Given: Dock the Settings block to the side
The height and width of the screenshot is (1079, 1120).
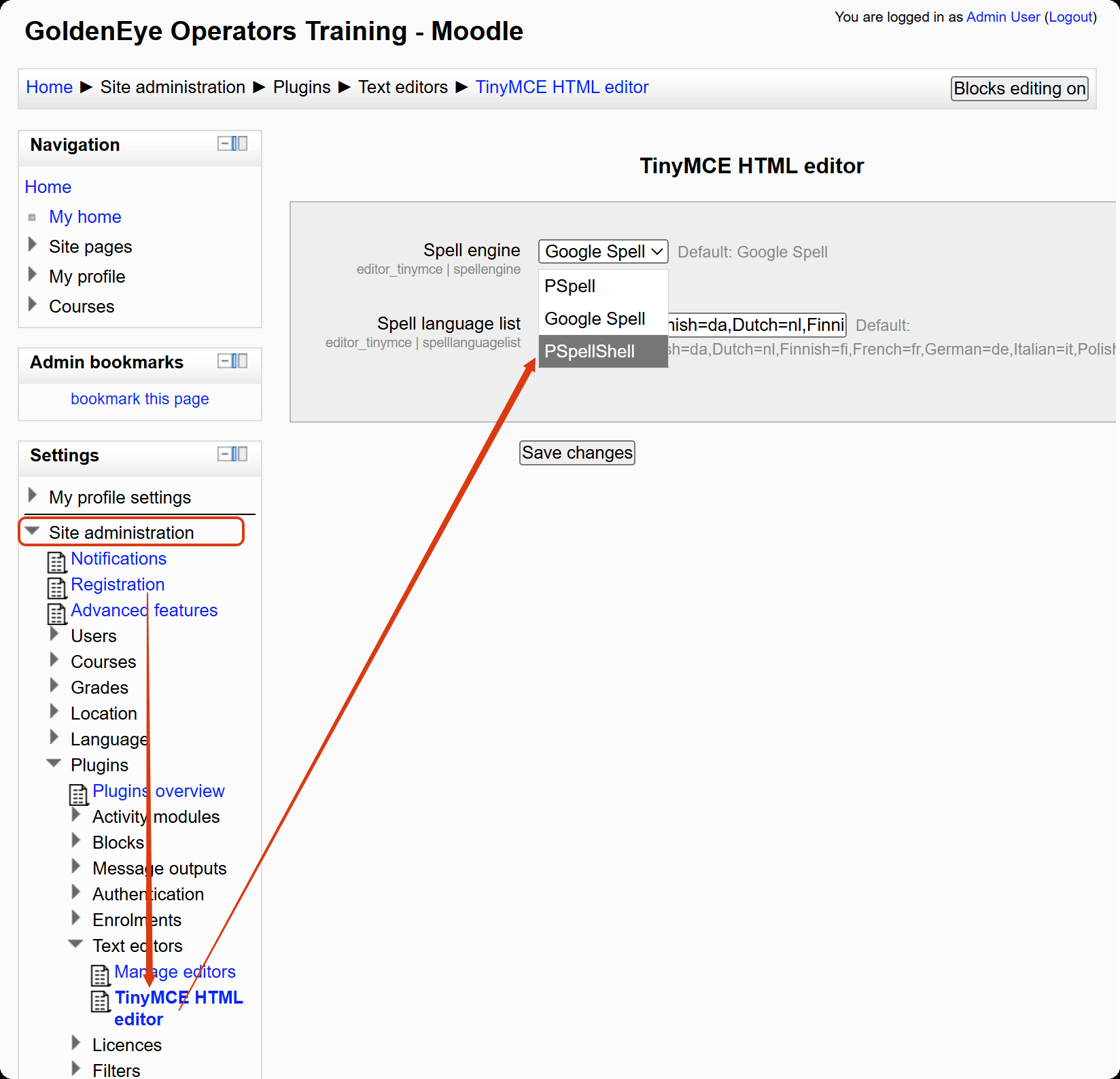Looking at the screenshot, I should pos(240,454).
